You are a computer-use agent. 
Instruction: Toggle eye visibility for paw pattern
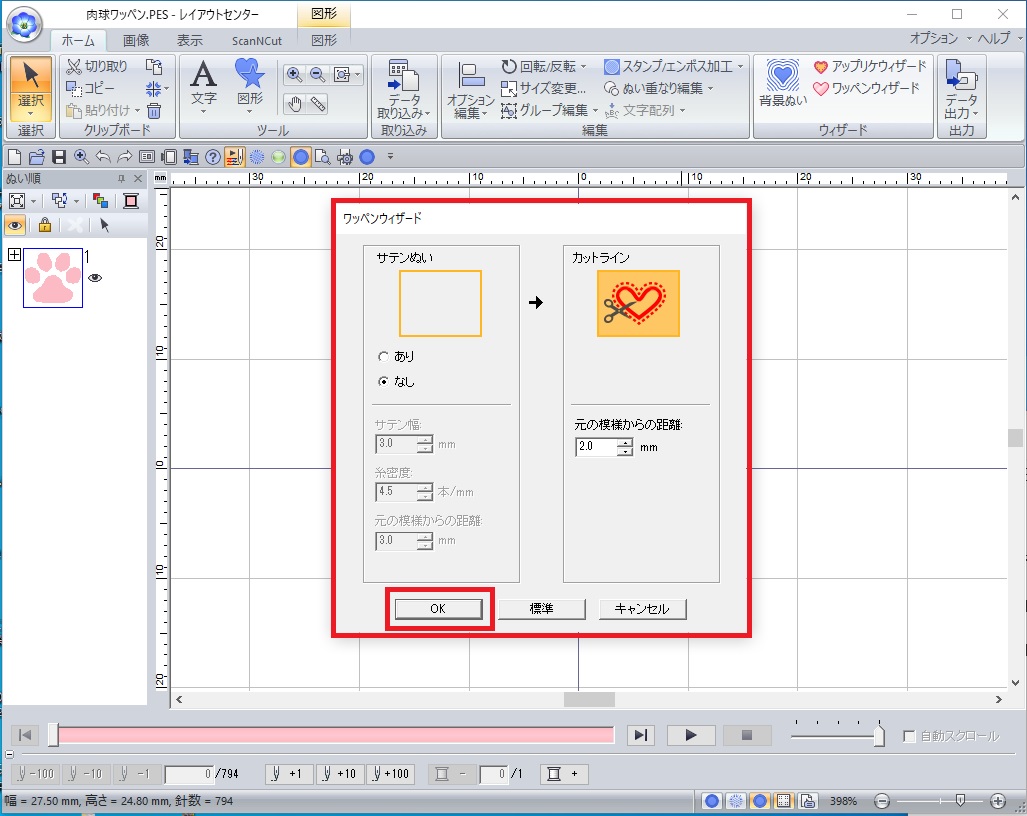95,279
